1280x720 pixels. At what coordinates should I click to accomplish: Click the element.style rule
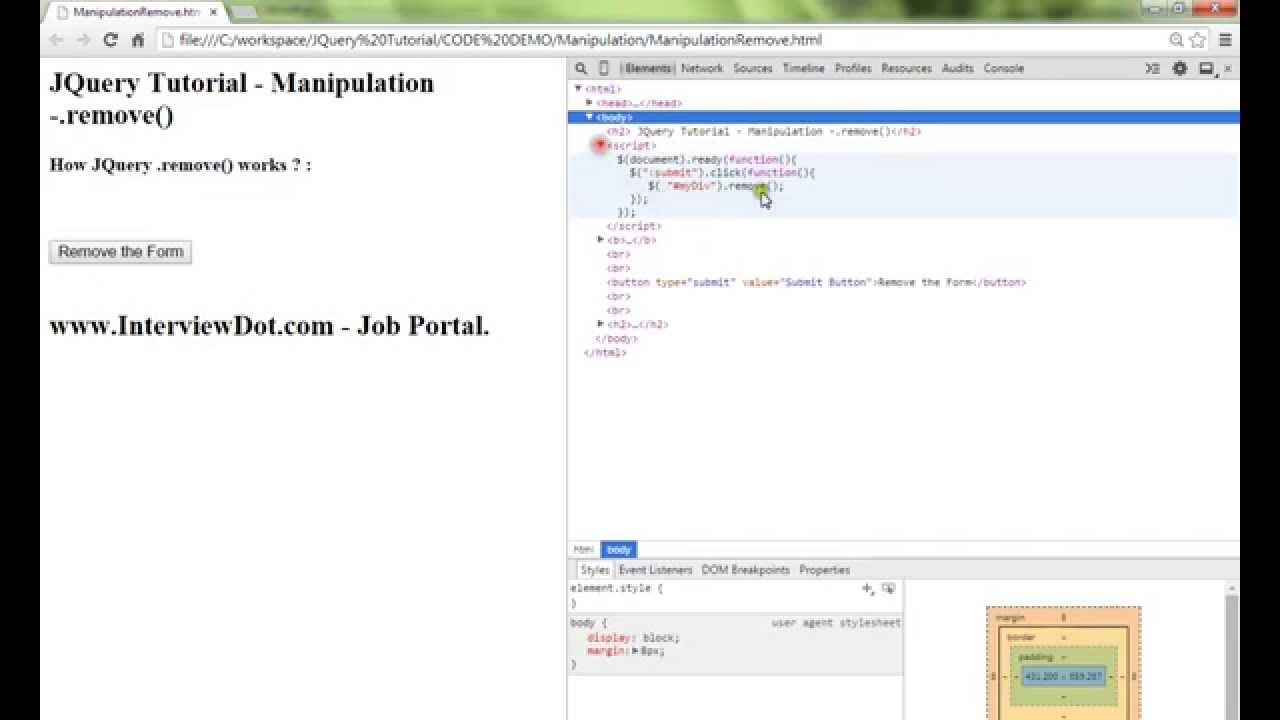616,589
